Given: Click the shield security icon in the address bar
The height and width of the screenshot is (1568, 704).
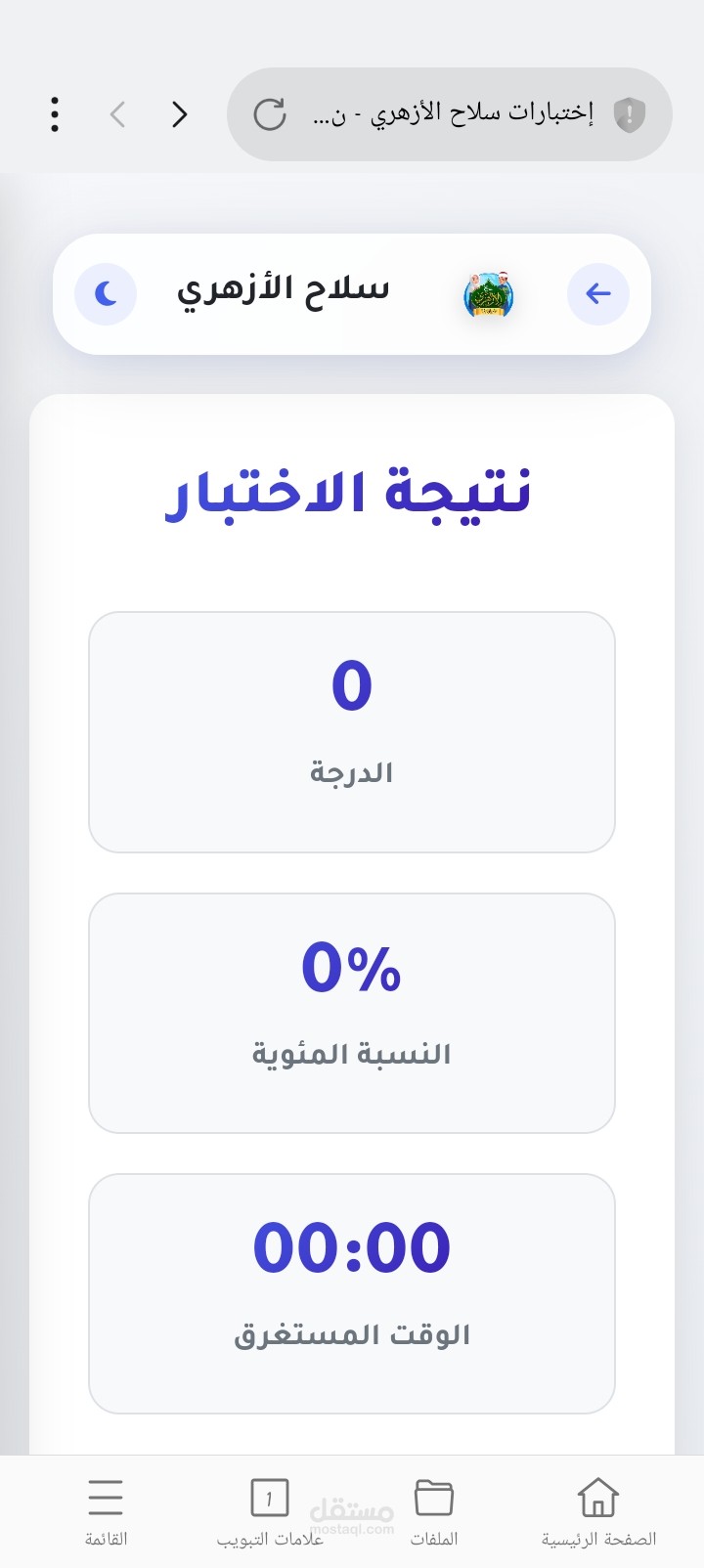Looking at the screenshot, I should tap(629, 113).
